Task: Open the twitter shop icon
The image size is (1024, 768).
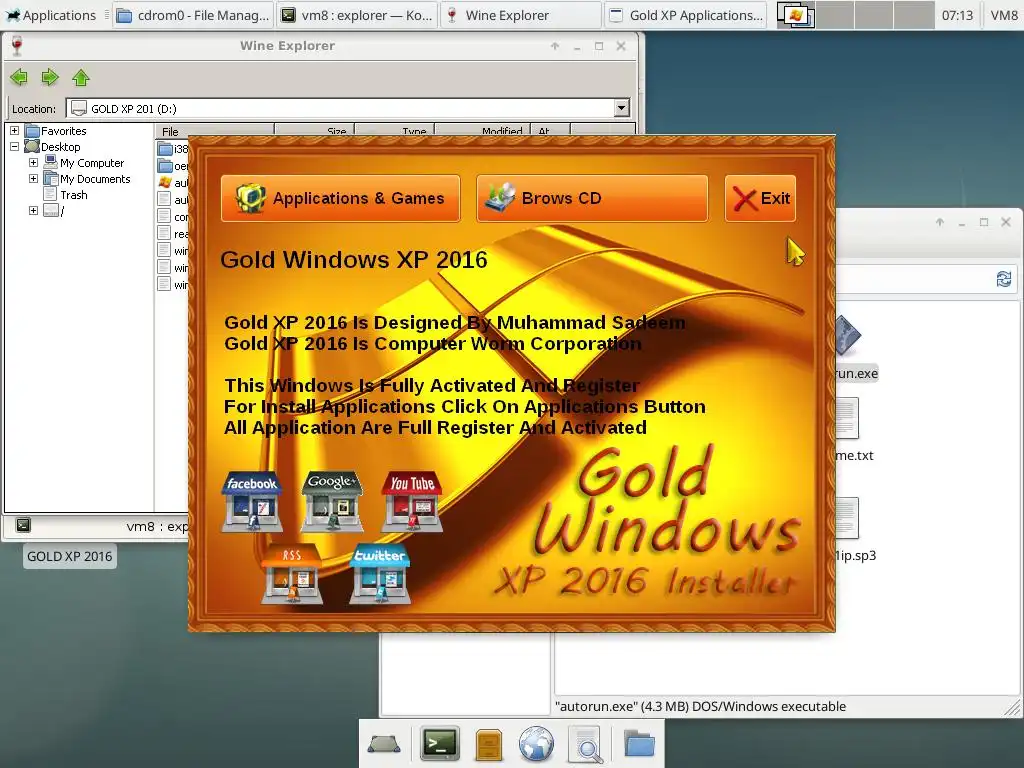Action: pos(379,574)
